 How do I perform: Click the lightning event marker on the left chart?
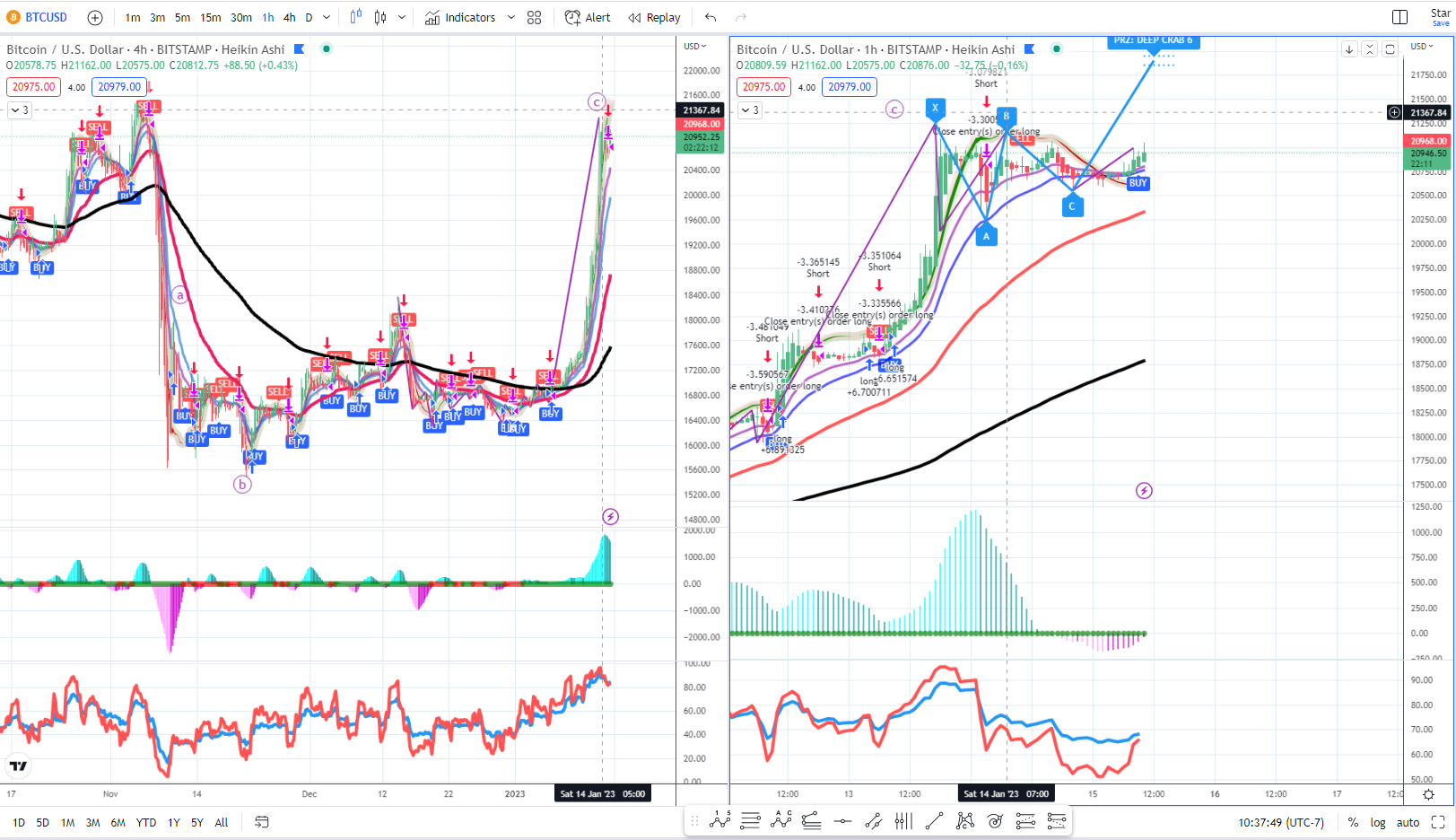(610, 516)
